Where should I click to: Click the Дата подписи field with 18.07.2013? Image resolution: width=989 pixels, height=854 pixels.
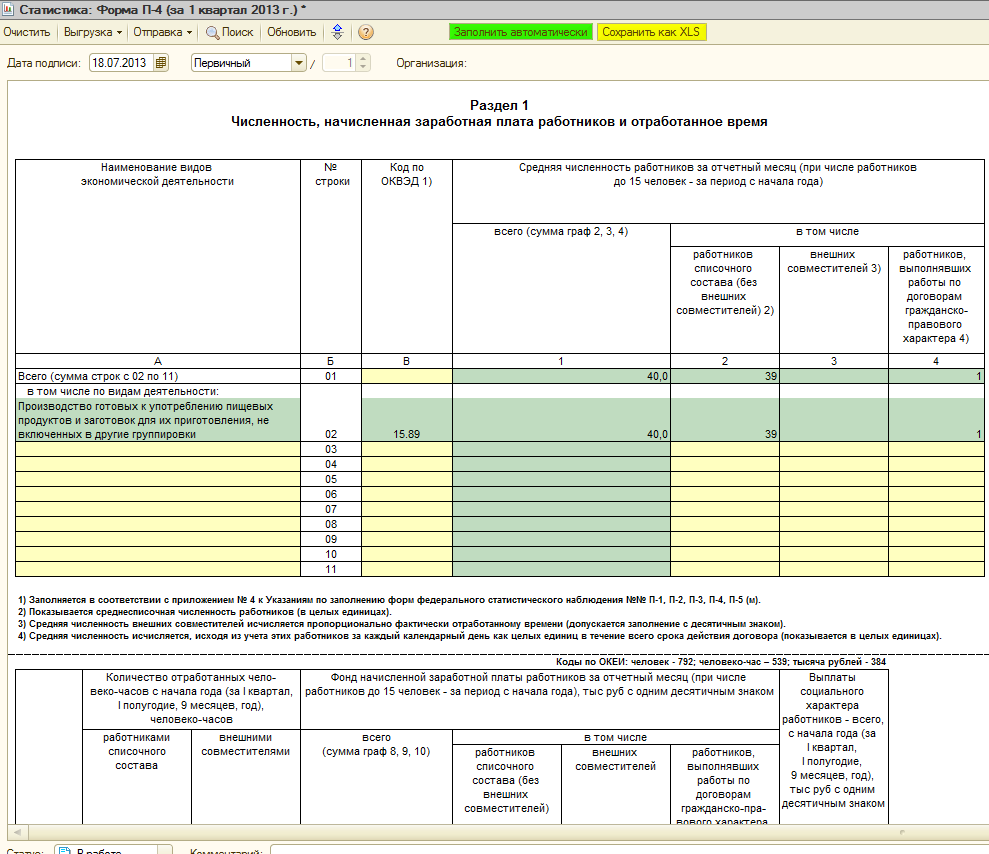click(122, 63)
